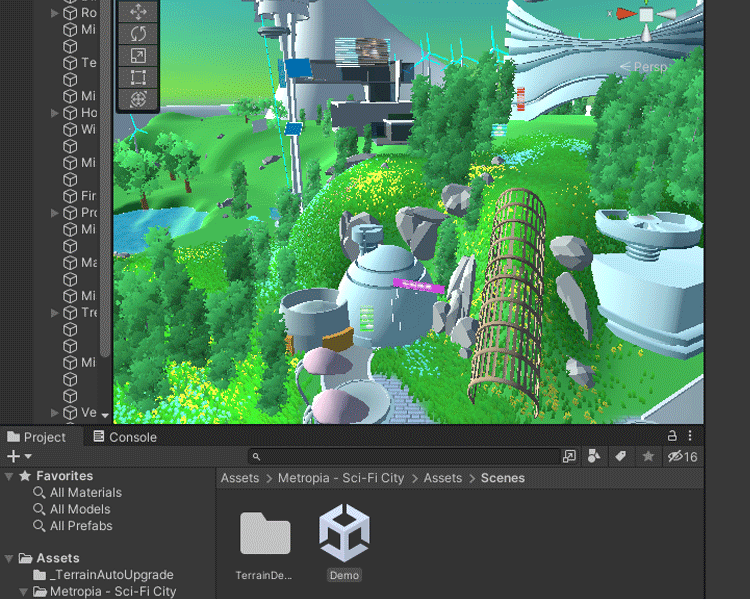Switch to the Console tab
This screenshot has height=614, width=750.
click(125, 437)
